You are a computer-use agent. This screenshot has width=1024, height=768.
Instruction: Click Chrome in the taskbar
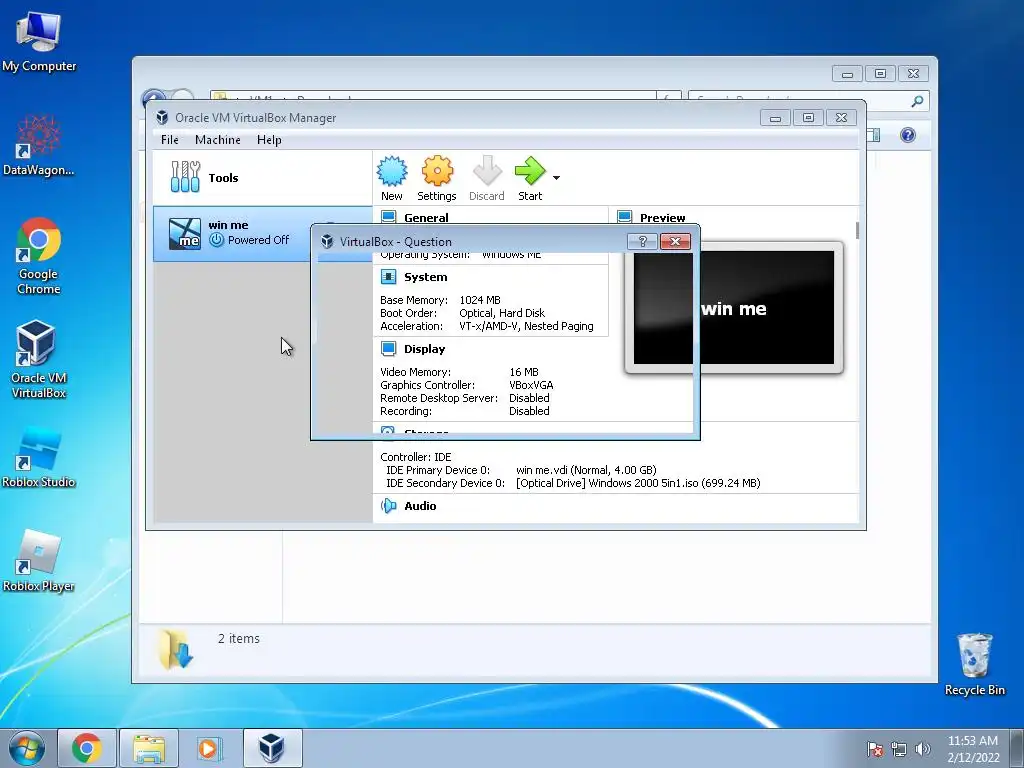[x=87, y=748]
